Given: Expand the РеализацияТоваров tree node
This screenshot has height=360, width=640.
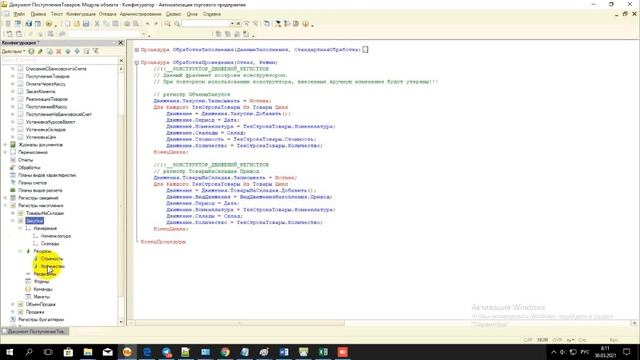Looking at the screenshot, I should point(13,99).
